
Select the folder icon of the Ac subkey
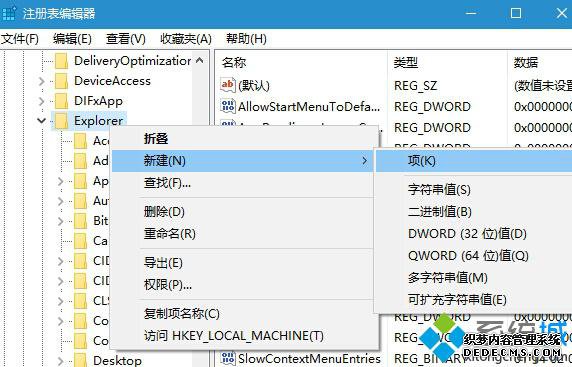tap(80, 141)
